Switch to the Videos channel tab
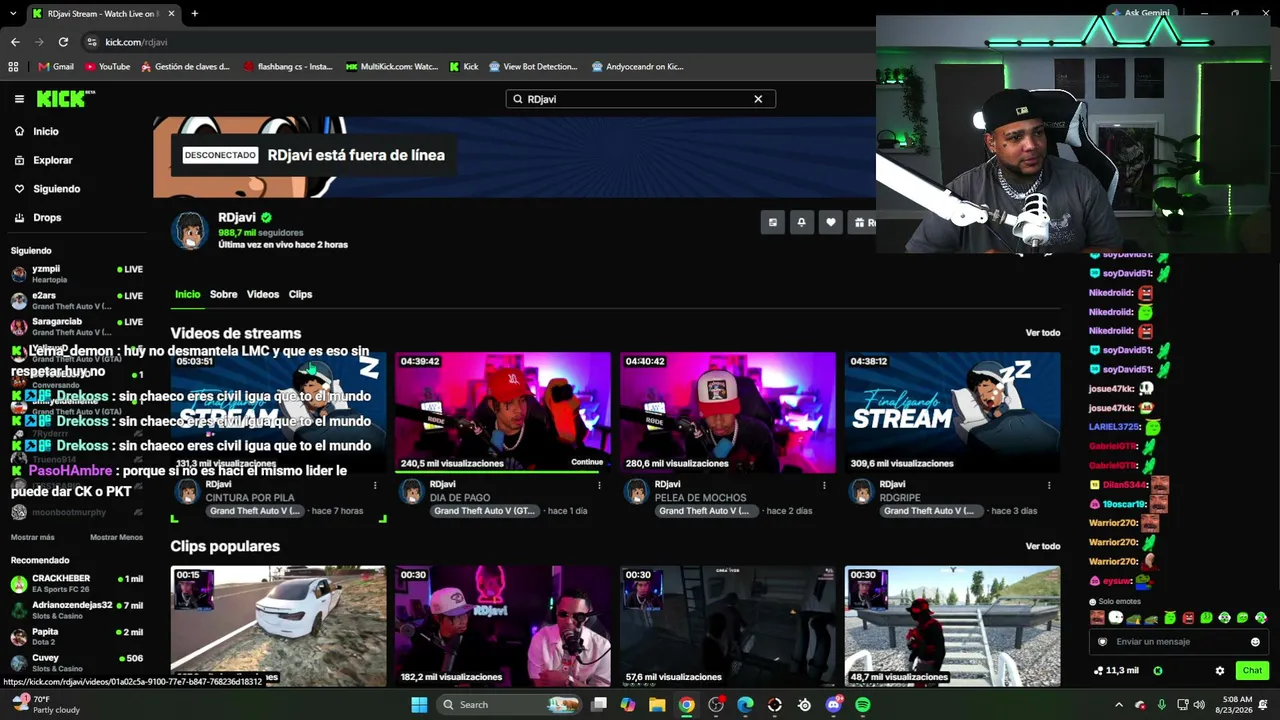The width and height of the screenshot is (1280, 720). coord(263,294)
